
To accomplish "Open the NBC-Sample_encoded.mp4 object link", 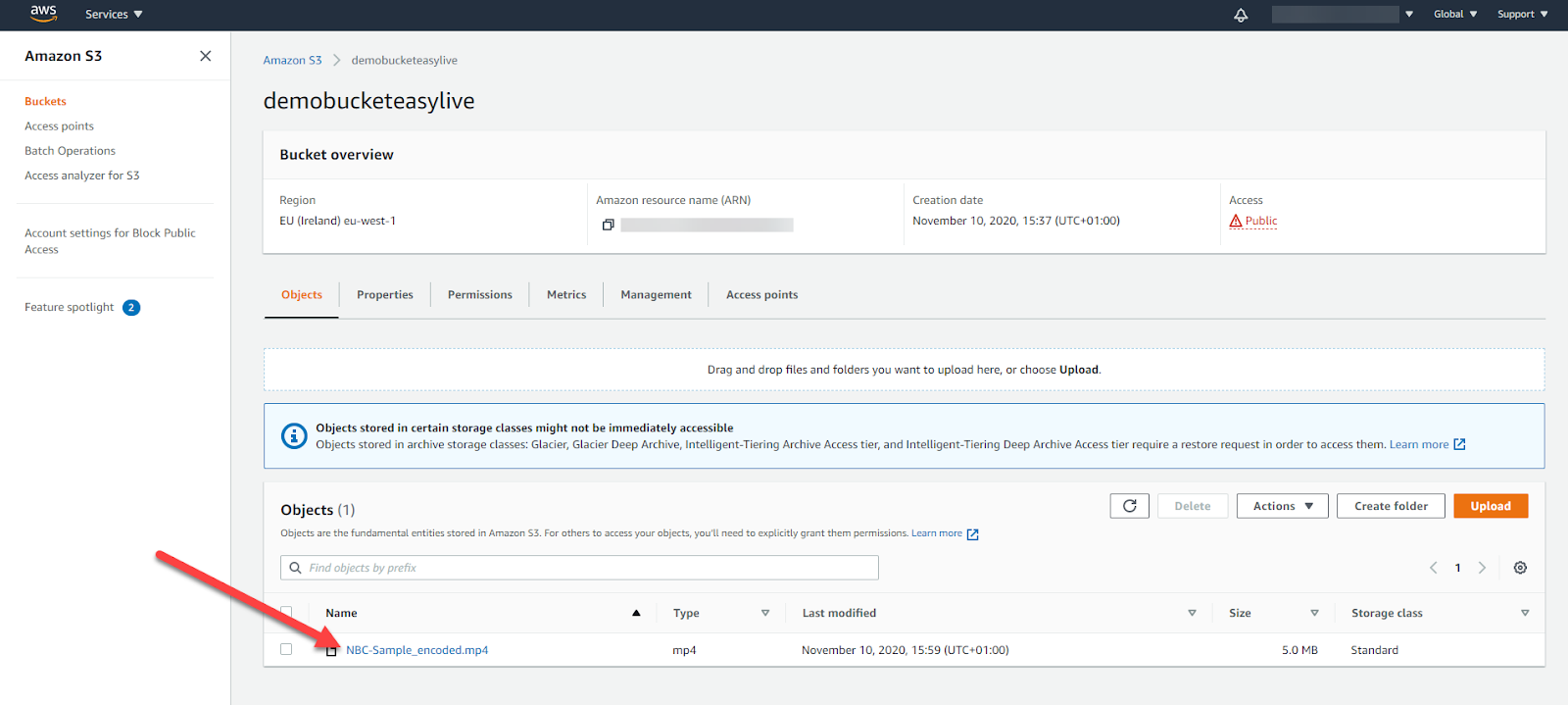I will (416, 650).
